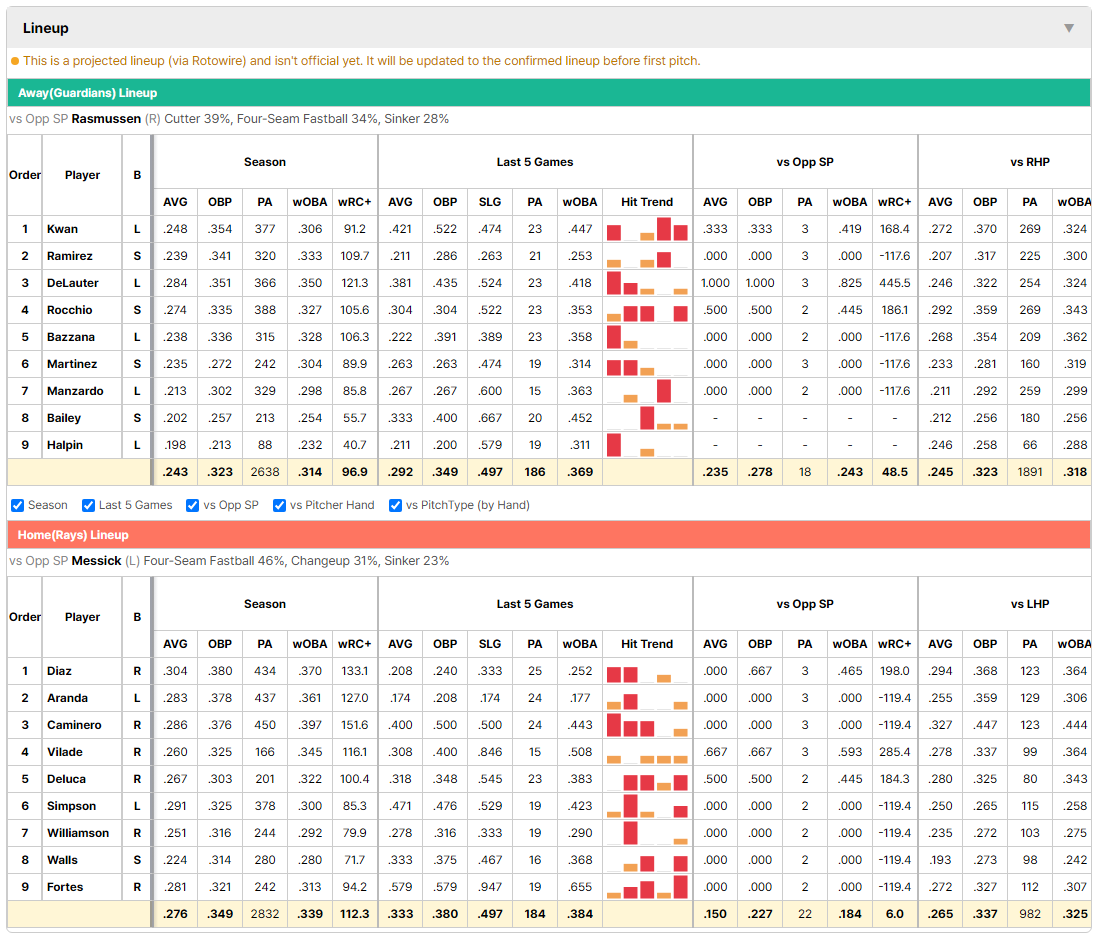The width and height of the screenshot is (1098, 939).
Task: Sort Guardians table by season wRC+
Action: (354, 202)
